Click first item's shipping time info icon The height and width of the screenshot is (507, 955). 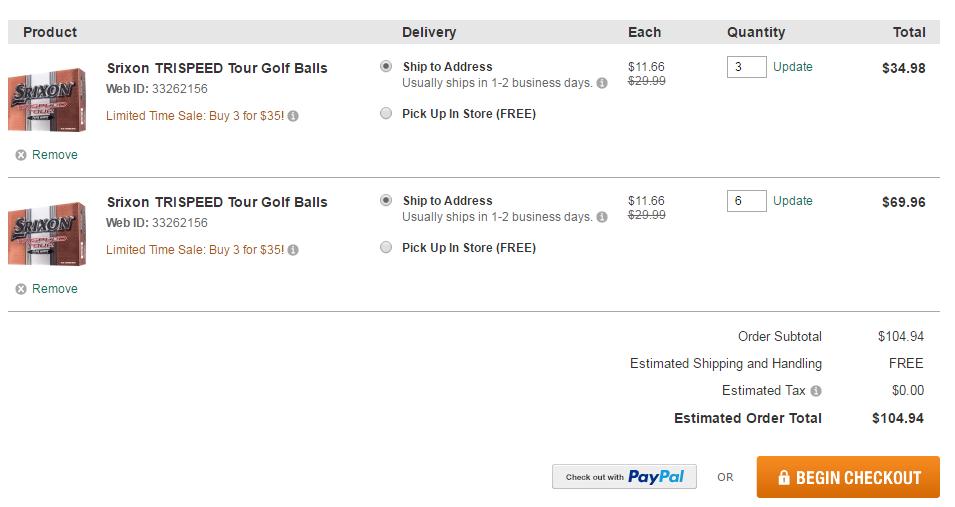pos(602,83)
